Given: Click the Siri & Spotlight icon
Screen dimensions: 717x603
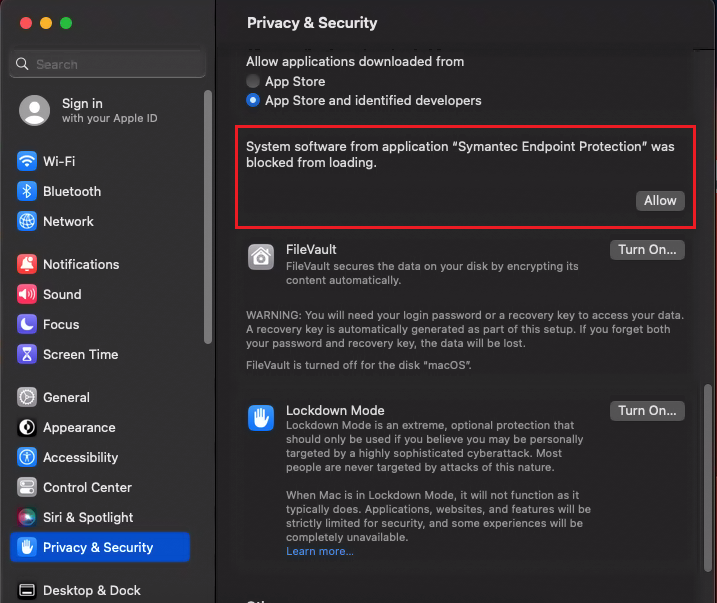Looking at the screenshot, I should coord(27,517).
